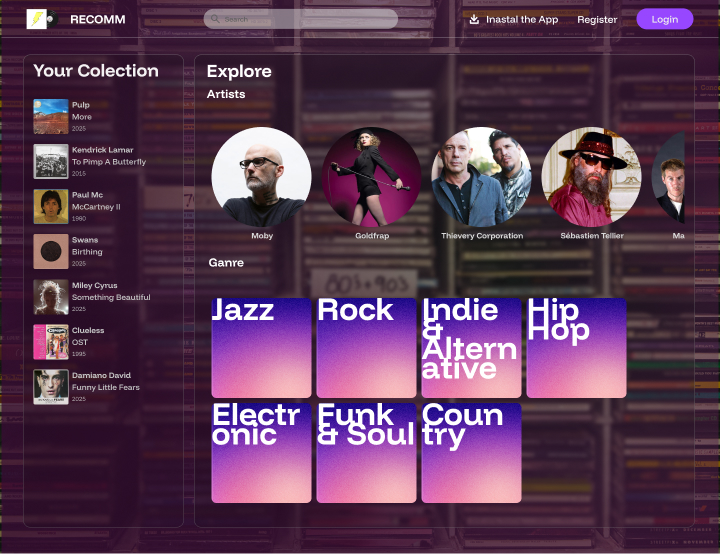
Task: Click the RECOMM brand name
Action: pyautogui.click(x=97, y=19)
